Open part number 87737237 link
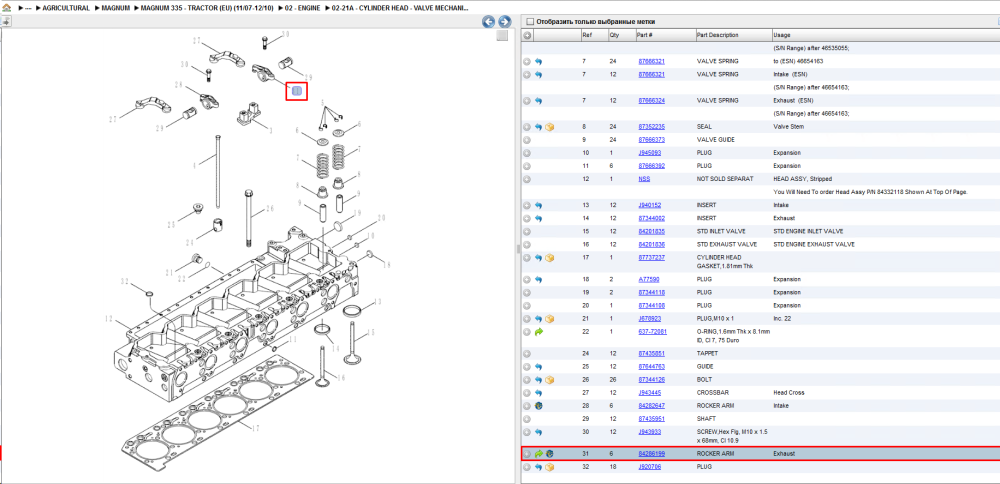The image size is (1000, 484). [652, 258]
